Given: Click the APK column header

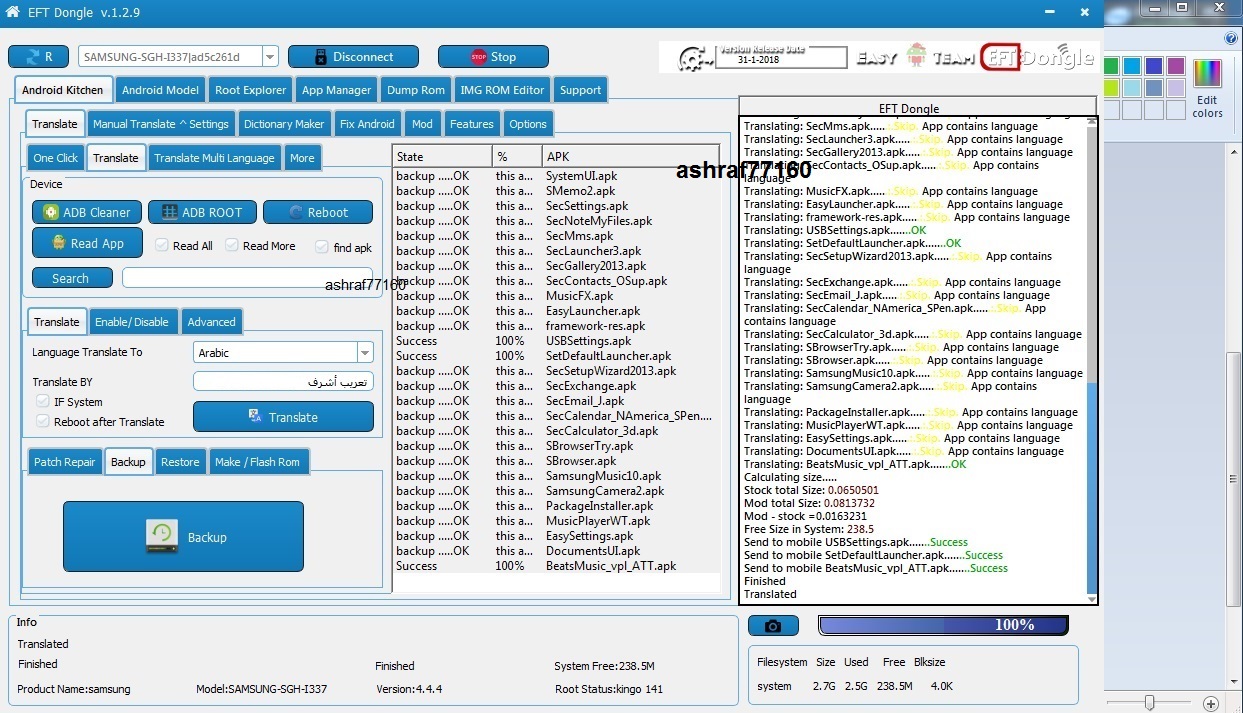Looking at the screenshot, I should click(x=630, y=156).
